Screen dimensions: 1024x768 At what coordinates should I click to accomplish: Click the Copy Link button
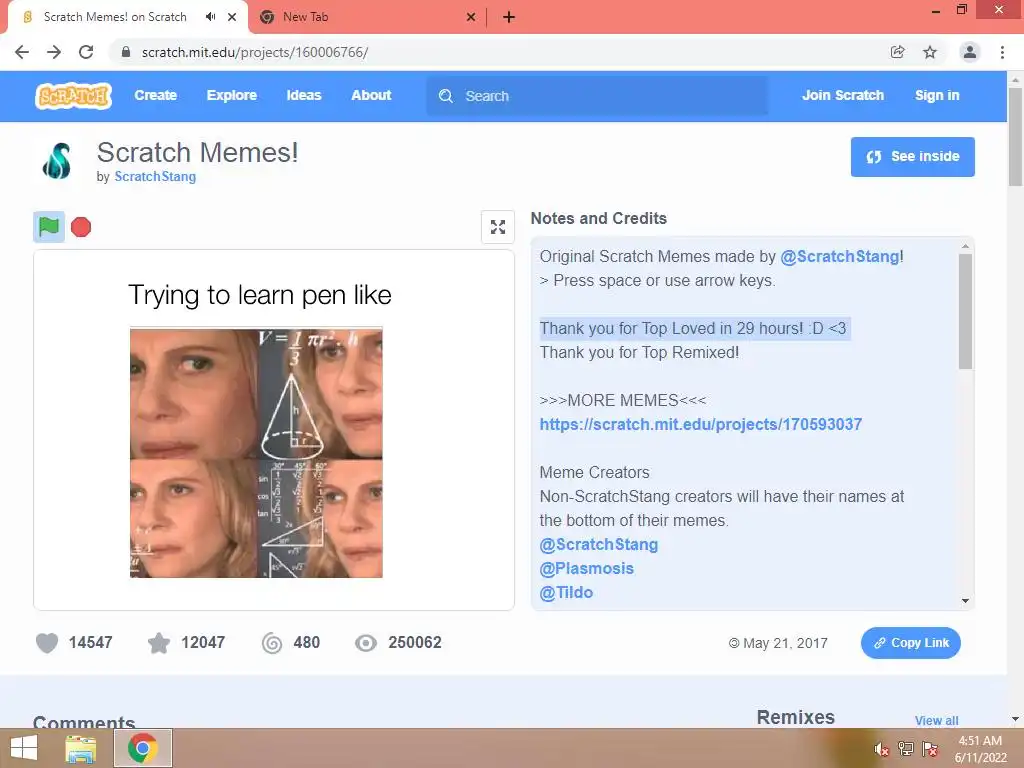coord(910,643)
